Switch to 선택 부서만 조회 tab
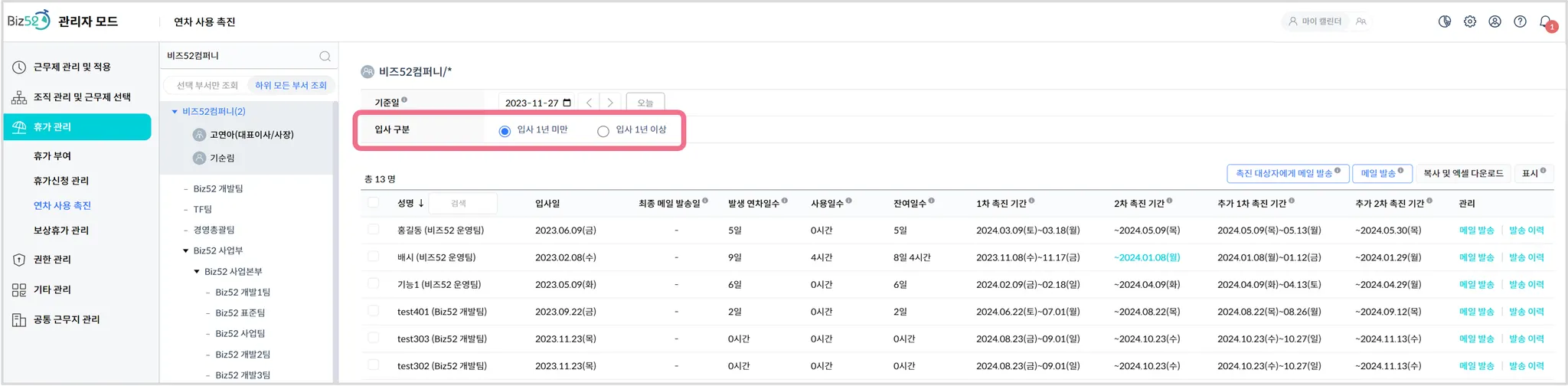The width and height of the screenshot is (1568, 386). [207, 85]
